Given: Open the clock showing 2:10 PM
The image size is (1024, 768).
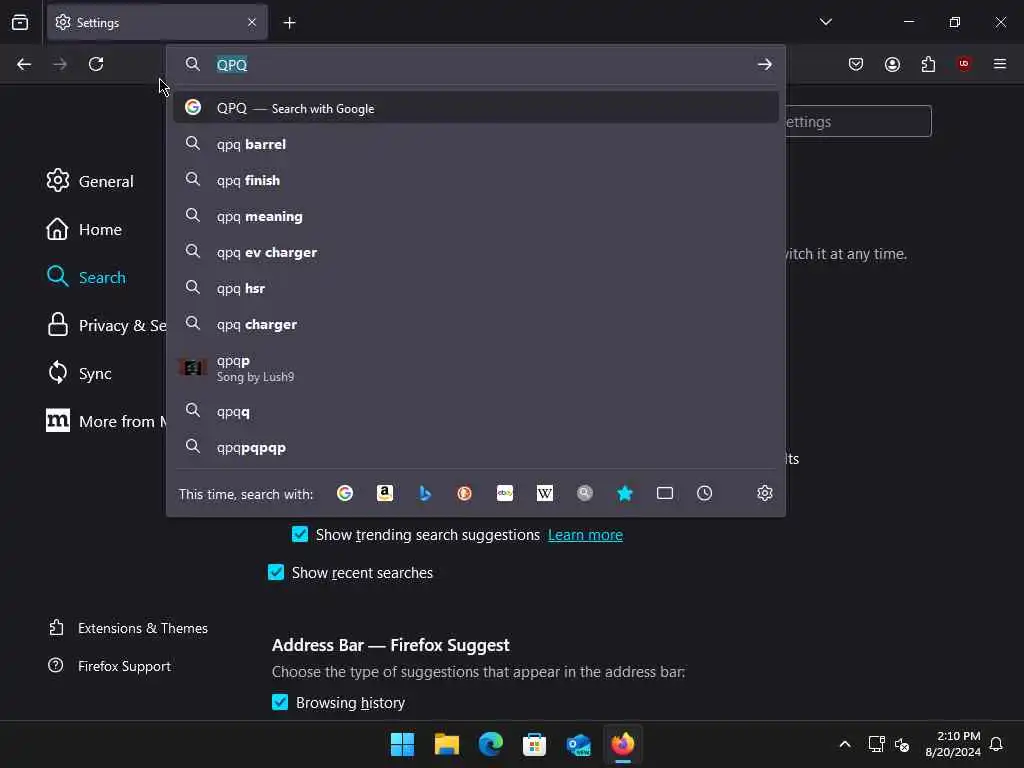Looking at the screenshot, I should [x=953, y=744].
